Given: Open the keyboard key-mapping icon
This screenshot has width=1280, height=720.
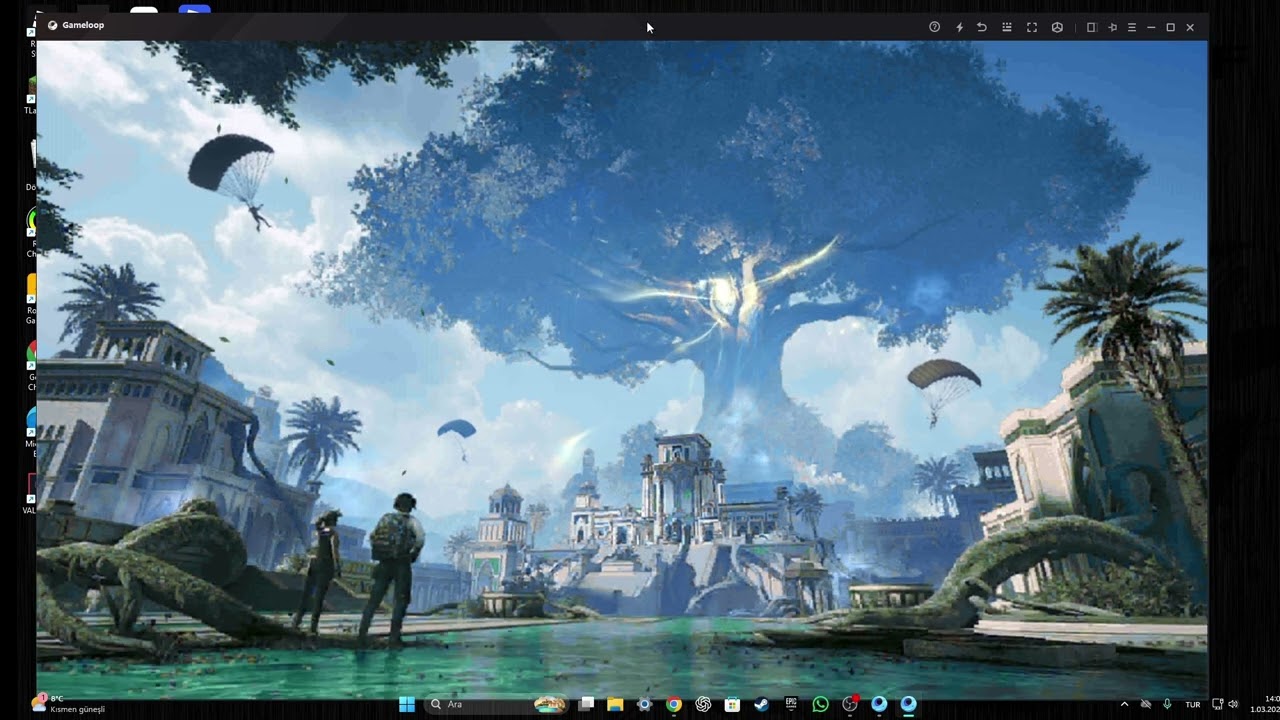Looking at the screenshot, I should coord(1007,27).
